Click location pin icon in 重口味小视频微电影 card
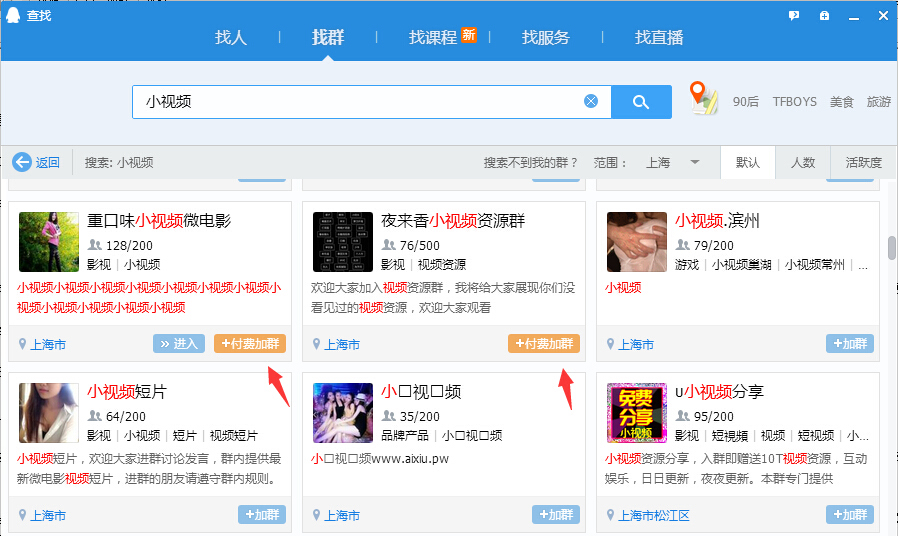This screenshot has height=536, width=898. 22,344
